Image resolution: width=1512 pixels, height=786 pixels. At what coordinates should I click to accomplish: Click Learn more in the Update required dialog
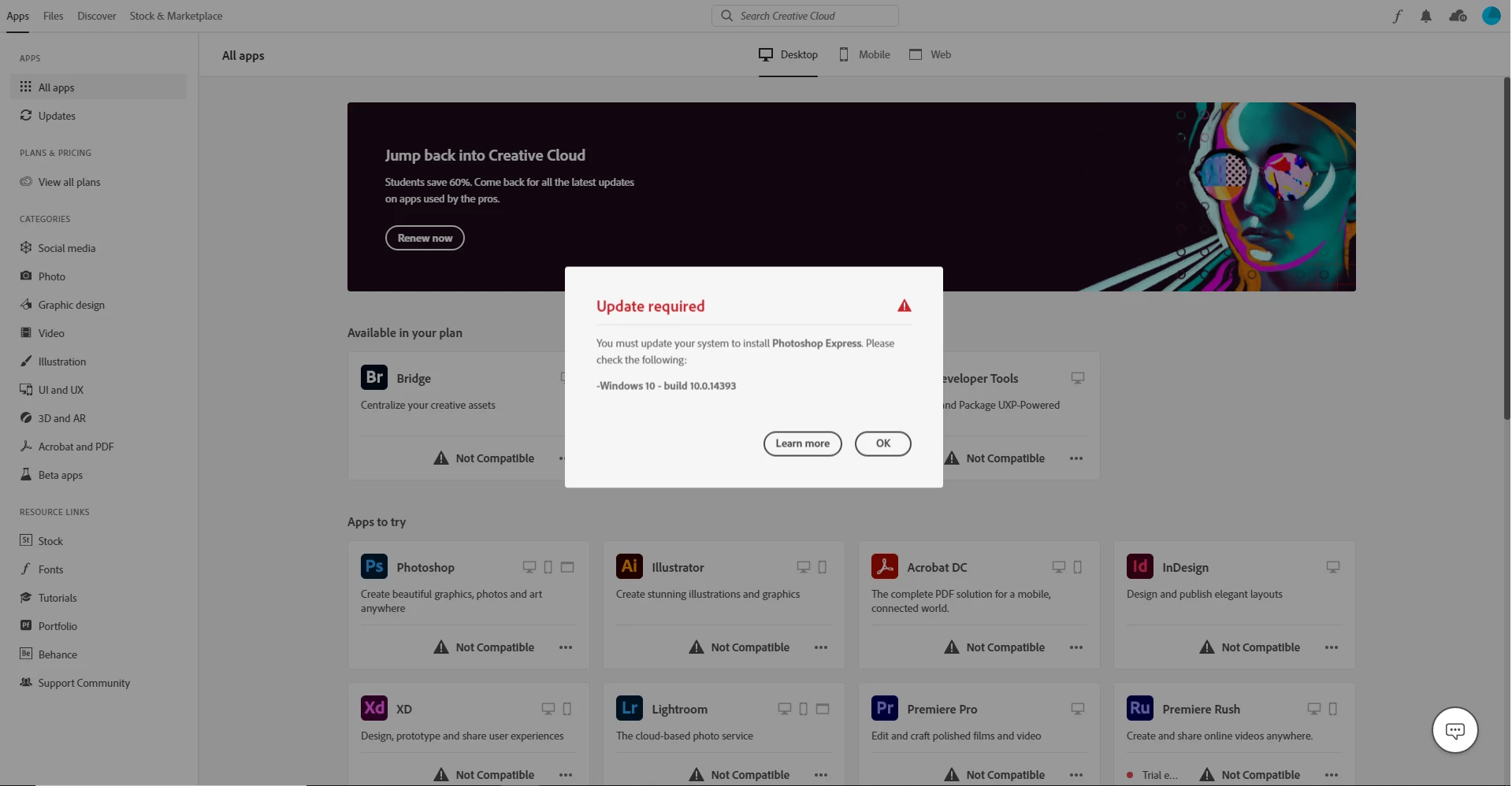(802, 443)
